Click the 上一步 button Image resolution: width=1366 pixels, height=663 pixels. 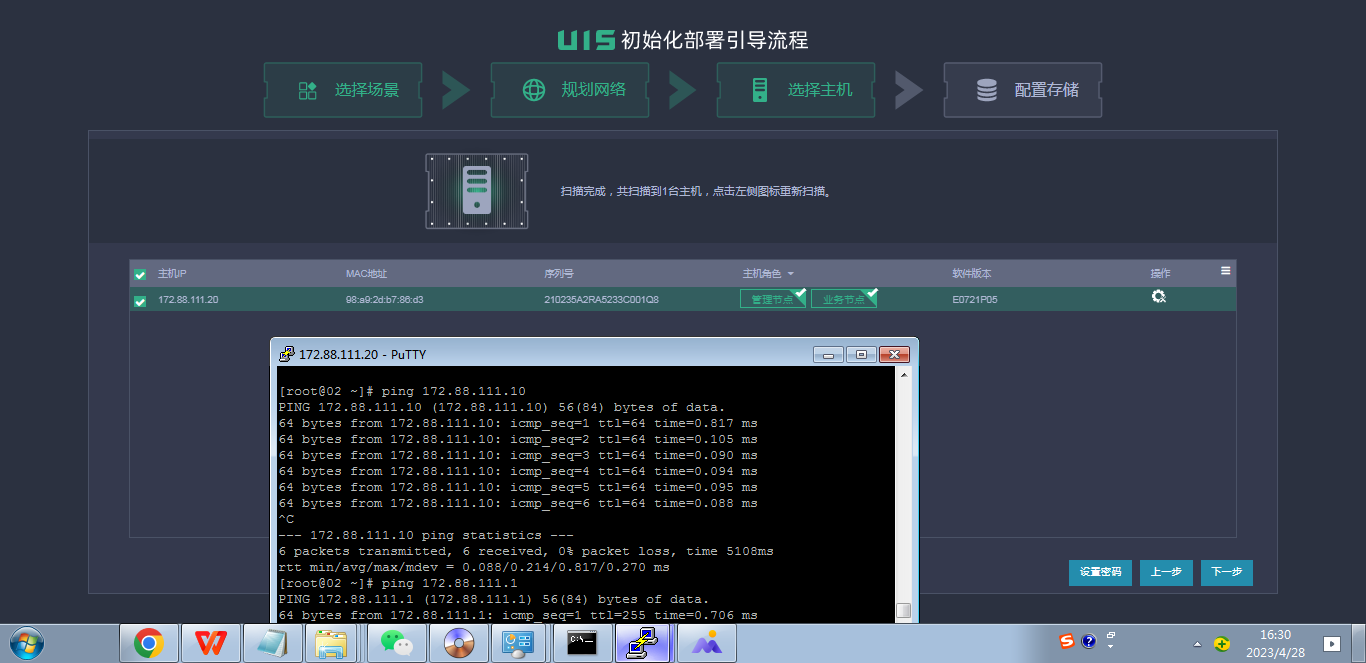coord(1166,573)
